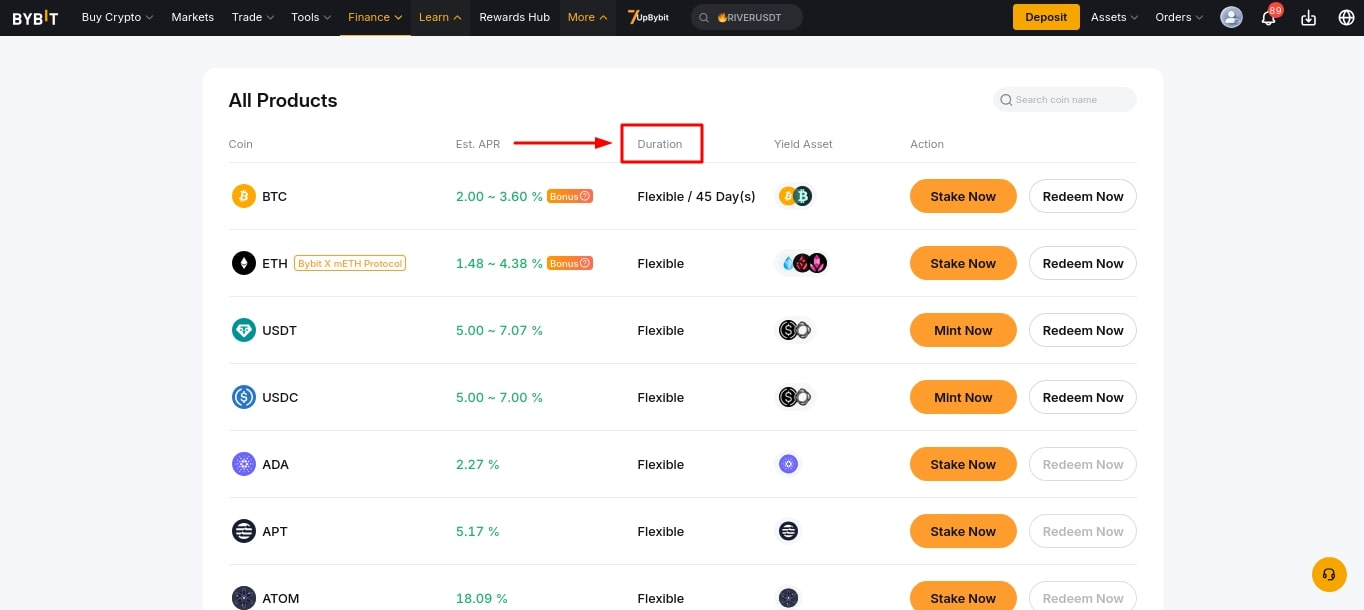Click Stake Now for BTC
The width and height of the screenshot is (1364, 610).
963,196
